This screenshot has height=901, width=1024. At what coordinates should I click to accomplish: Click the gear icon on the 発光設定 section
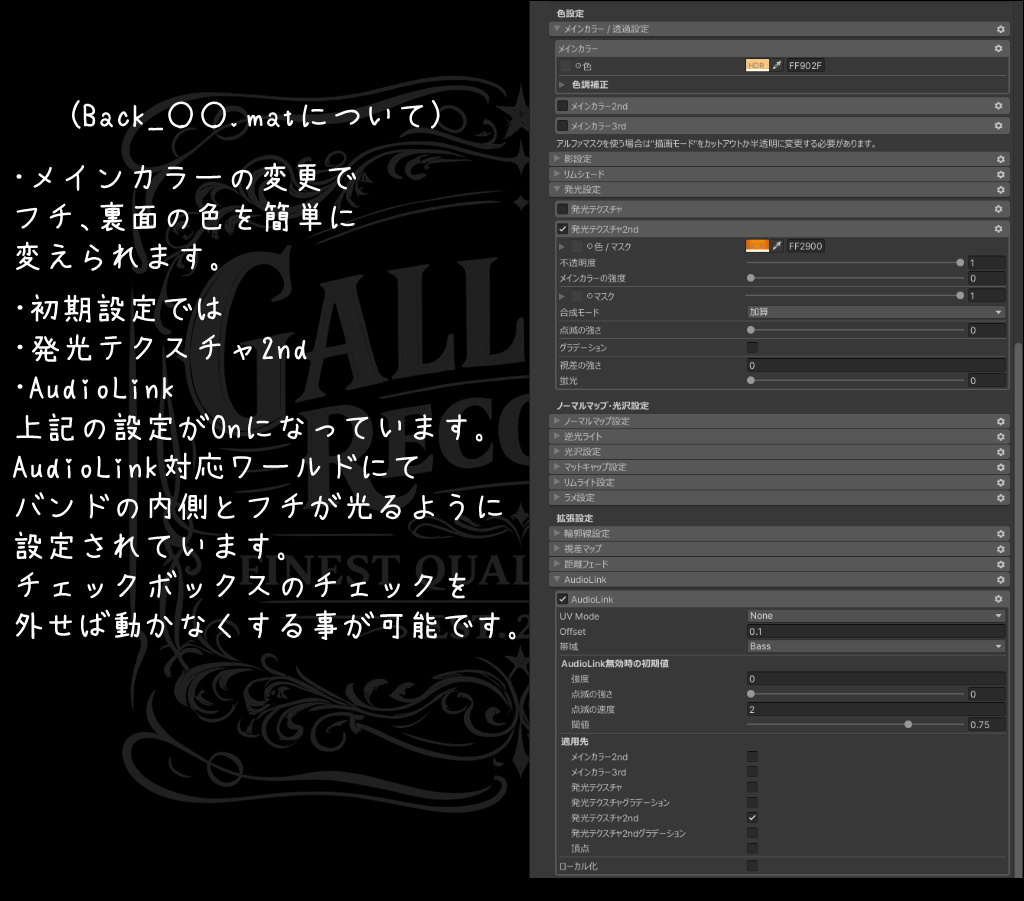[999, 189]
